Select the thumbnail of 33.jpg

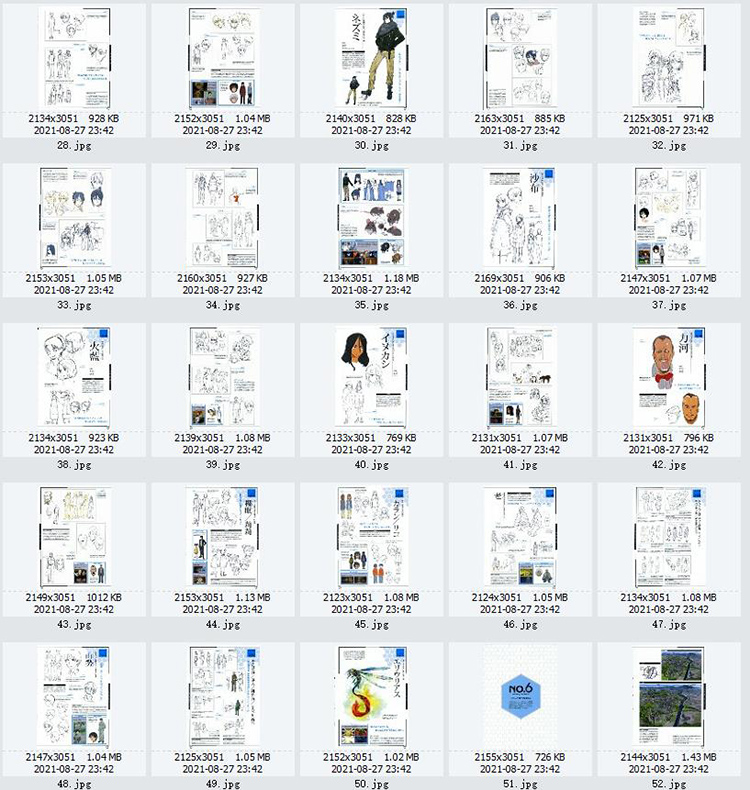click(x=74, y=217)
